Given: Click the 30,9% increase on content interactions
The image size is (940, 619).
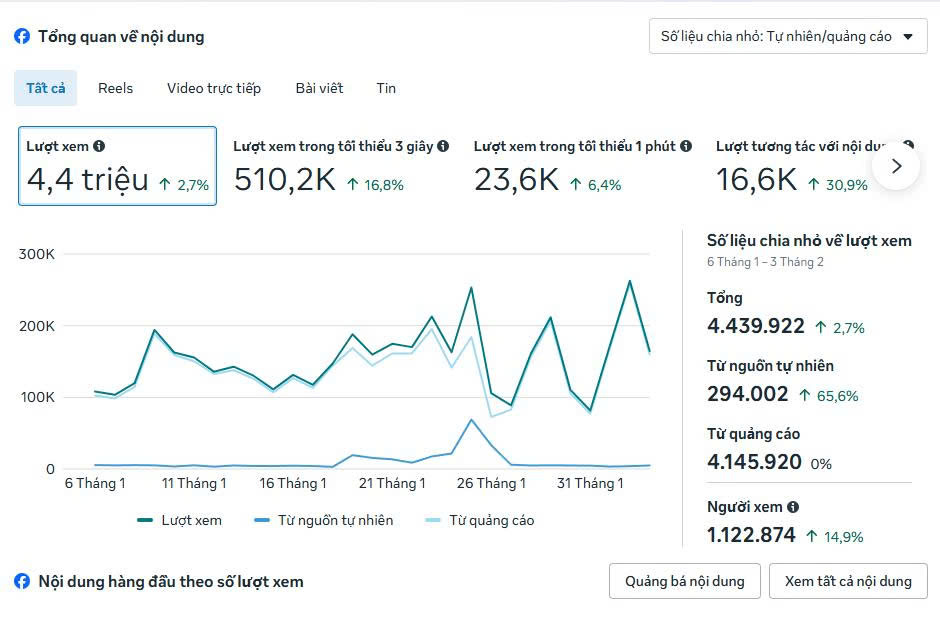Looking at the screenshot, I should 837,185.
